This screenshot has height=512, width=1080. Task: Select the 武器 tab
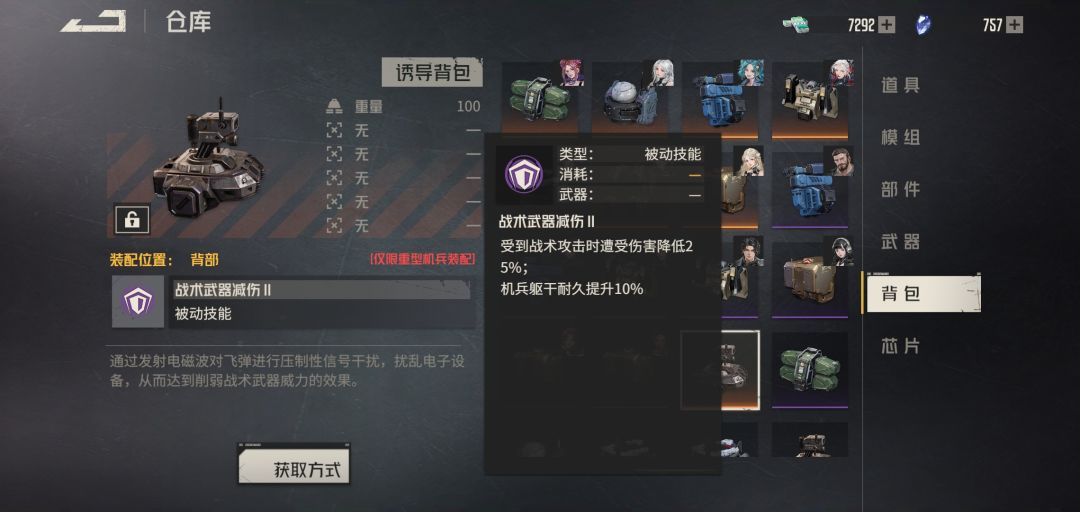(x=901, y=242)
